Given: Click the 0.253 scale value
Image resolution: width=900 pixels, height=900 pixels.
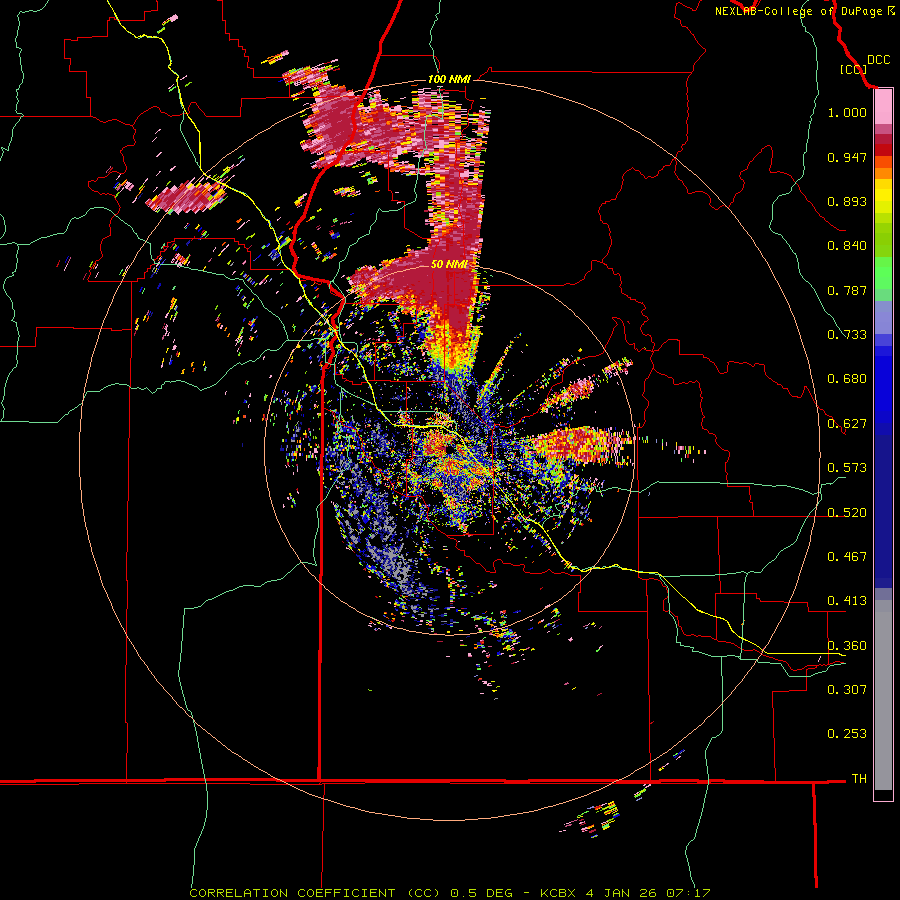Looking at the screenshot, I should (x=847, y=734).
